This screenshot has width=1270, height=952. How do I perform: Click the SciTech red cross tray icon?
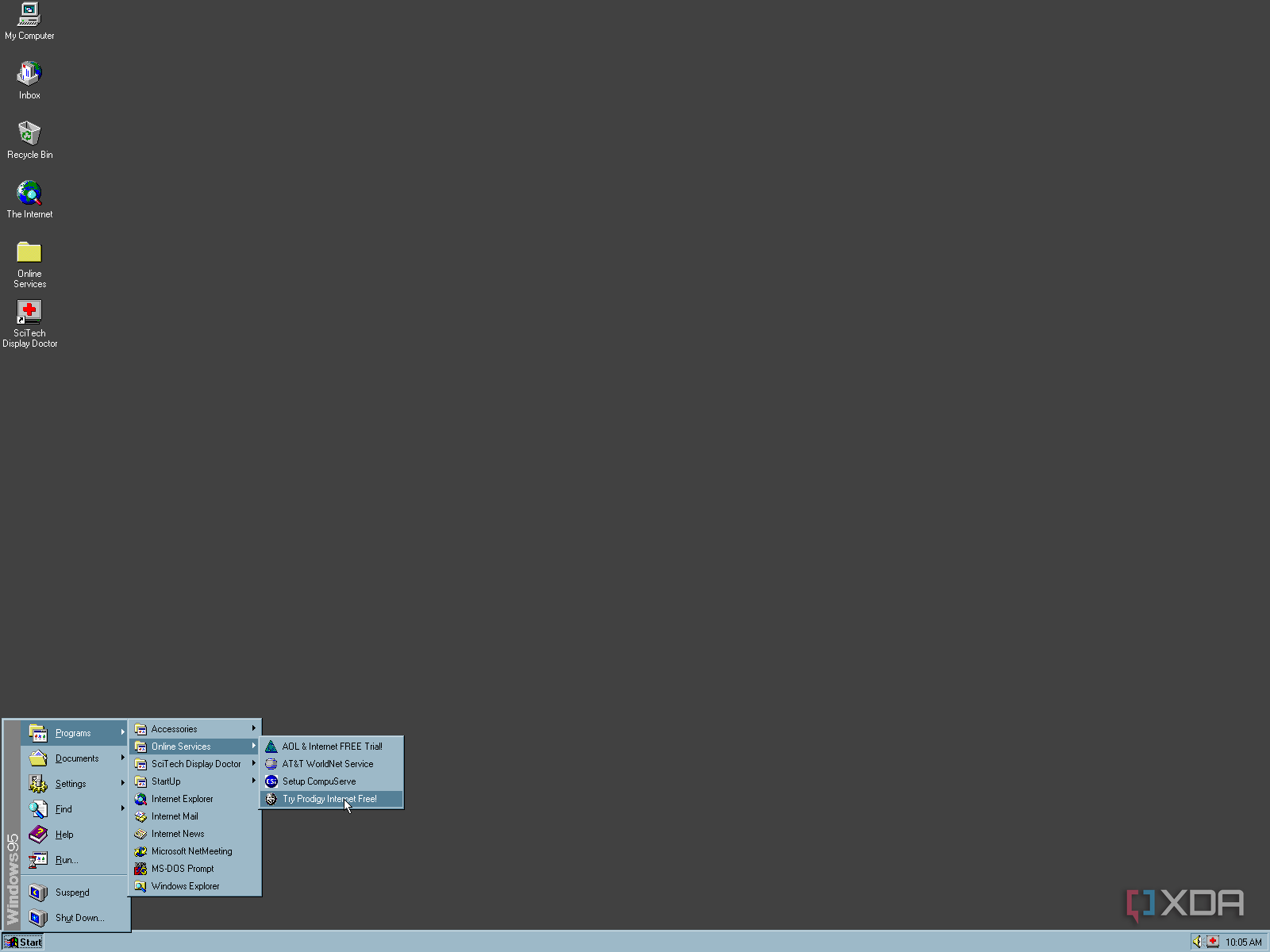pos(1213,942)
